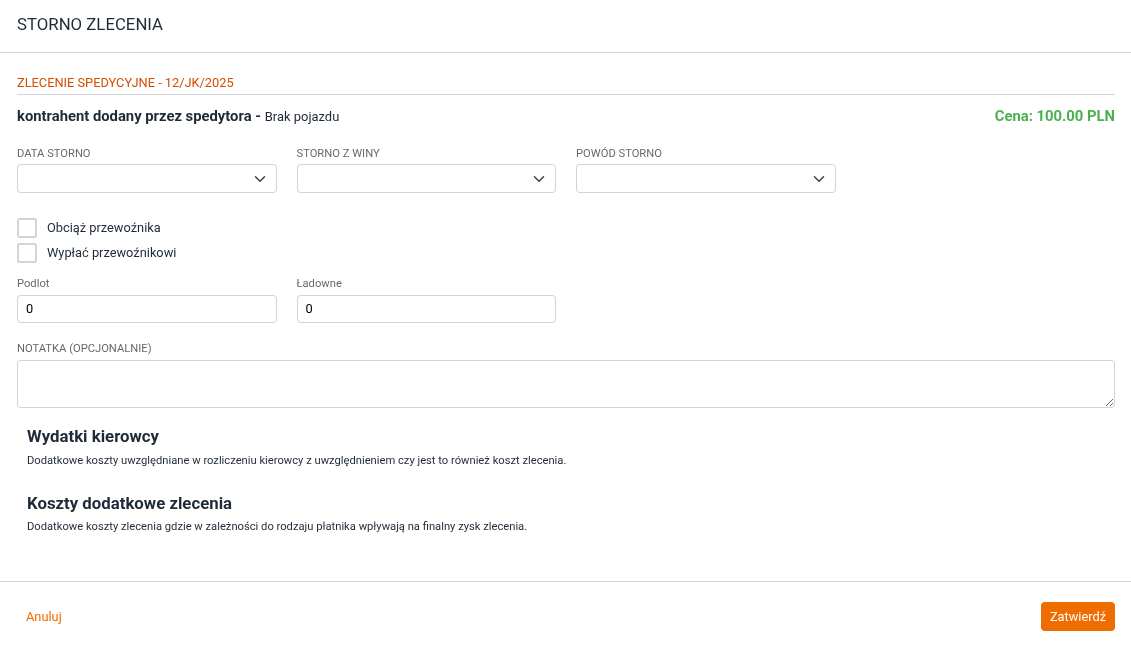Select the Wydatki kierowcy section heading
The width and height of the screenshot is (1131, 648).
(93, 437)
